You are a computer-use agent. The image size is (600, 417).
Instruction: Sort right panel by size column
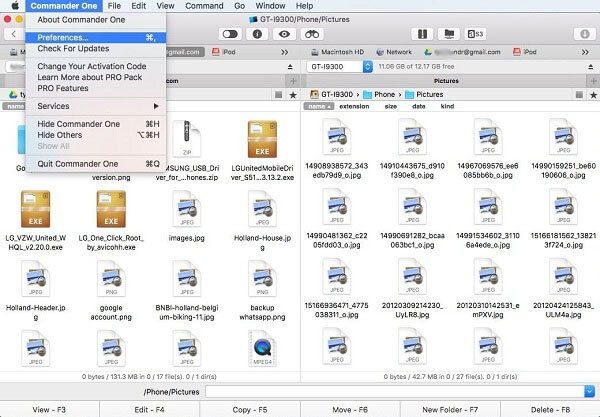click(x=390, y=106)
